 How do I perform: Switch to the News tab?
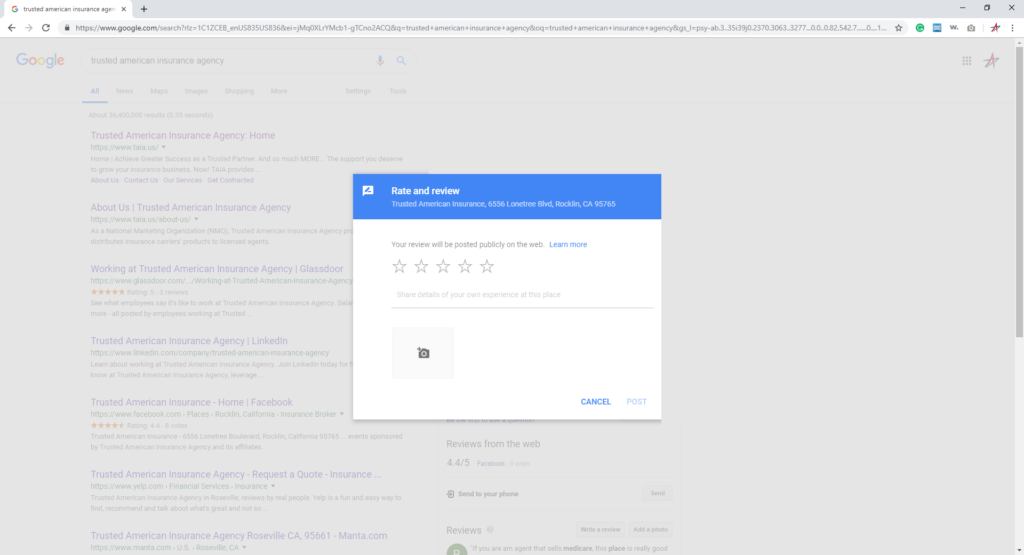coord(125,91)
